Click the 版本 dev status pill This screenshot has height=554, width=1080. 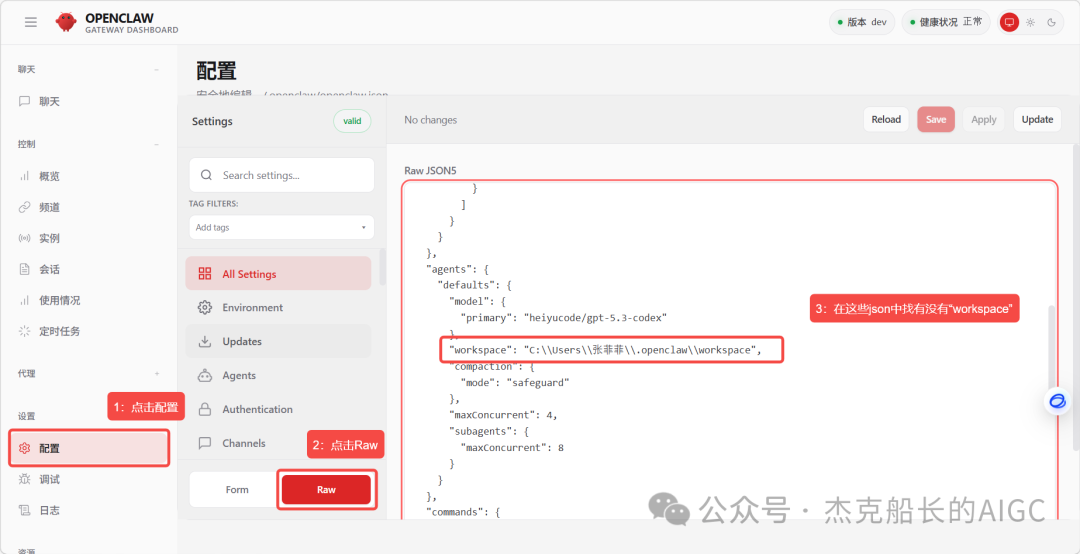coord(862,22)
